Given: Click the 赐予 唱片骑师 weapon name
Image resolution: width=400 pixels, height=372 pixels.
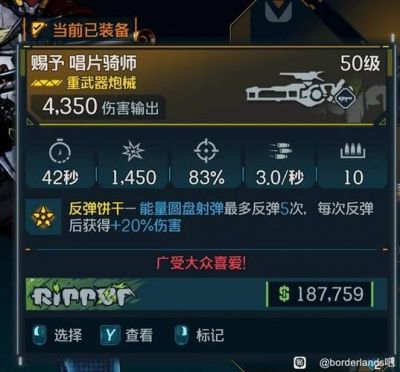Looking at the screenshot, I should point(83,62).
